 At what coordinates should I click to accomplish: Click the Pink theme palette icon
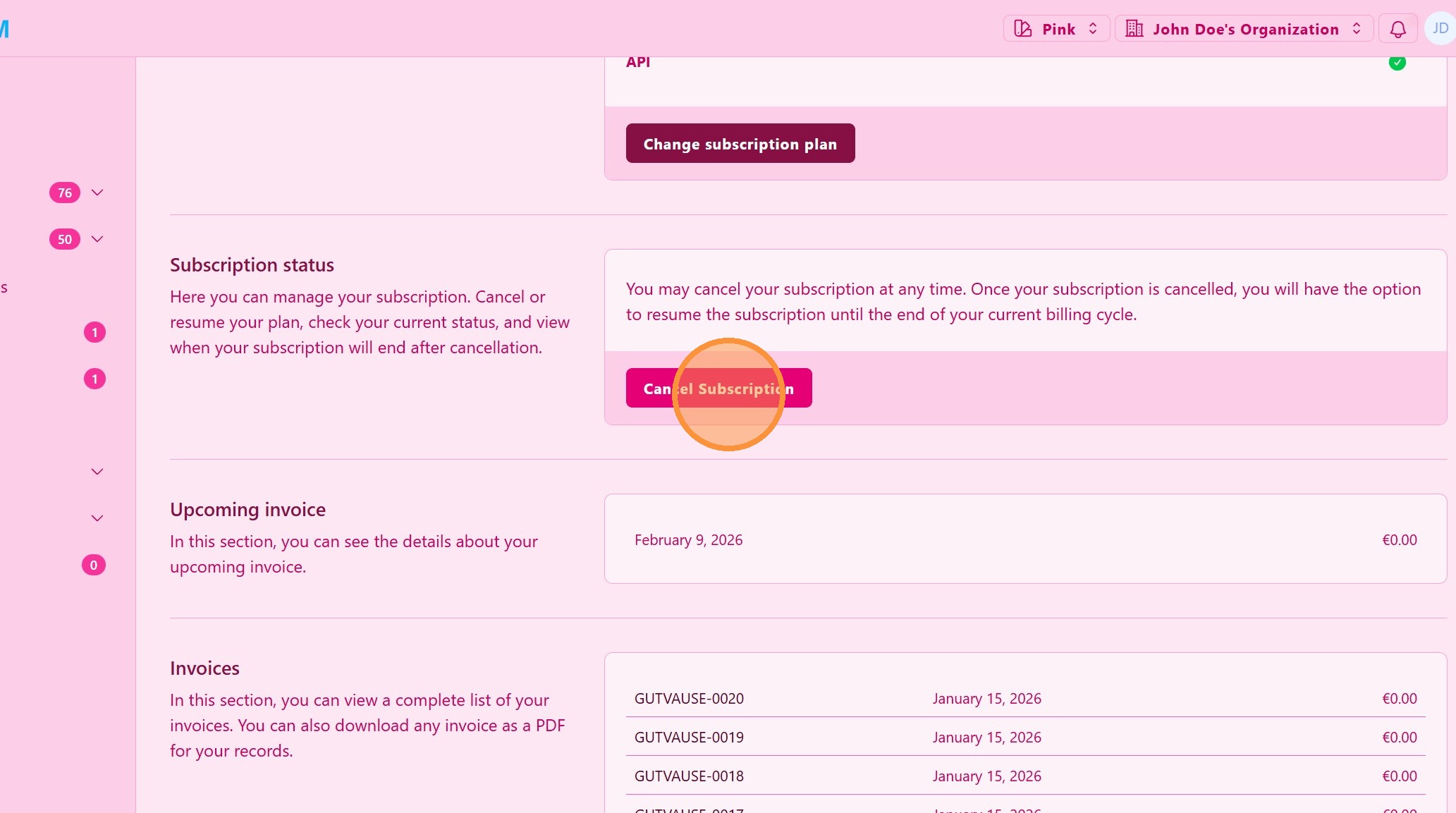[x=1022, y=29]
